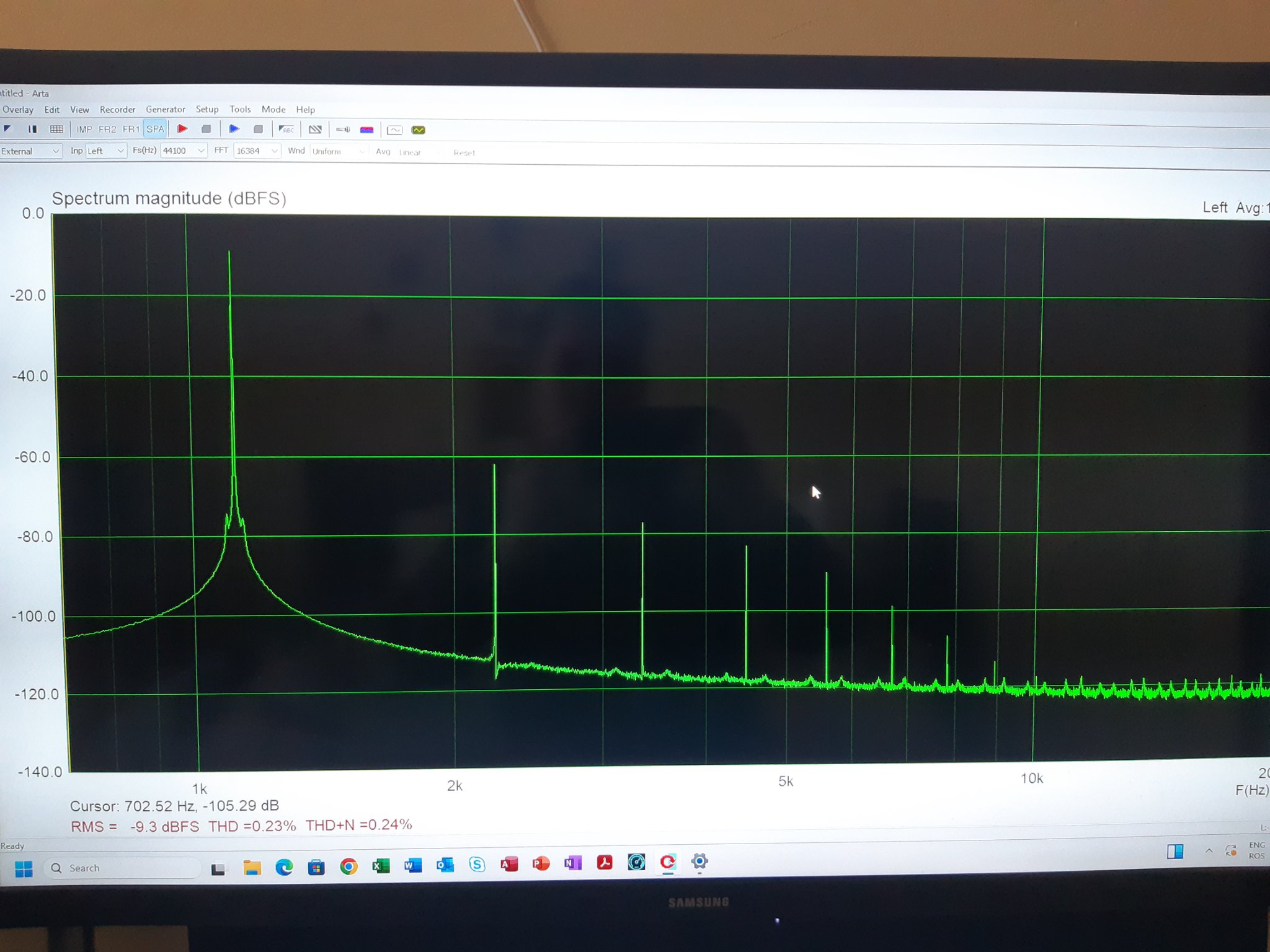This screenshot has width=1270, height=952.
Task: Open the Setup menu
Action: tap(207, 109)
